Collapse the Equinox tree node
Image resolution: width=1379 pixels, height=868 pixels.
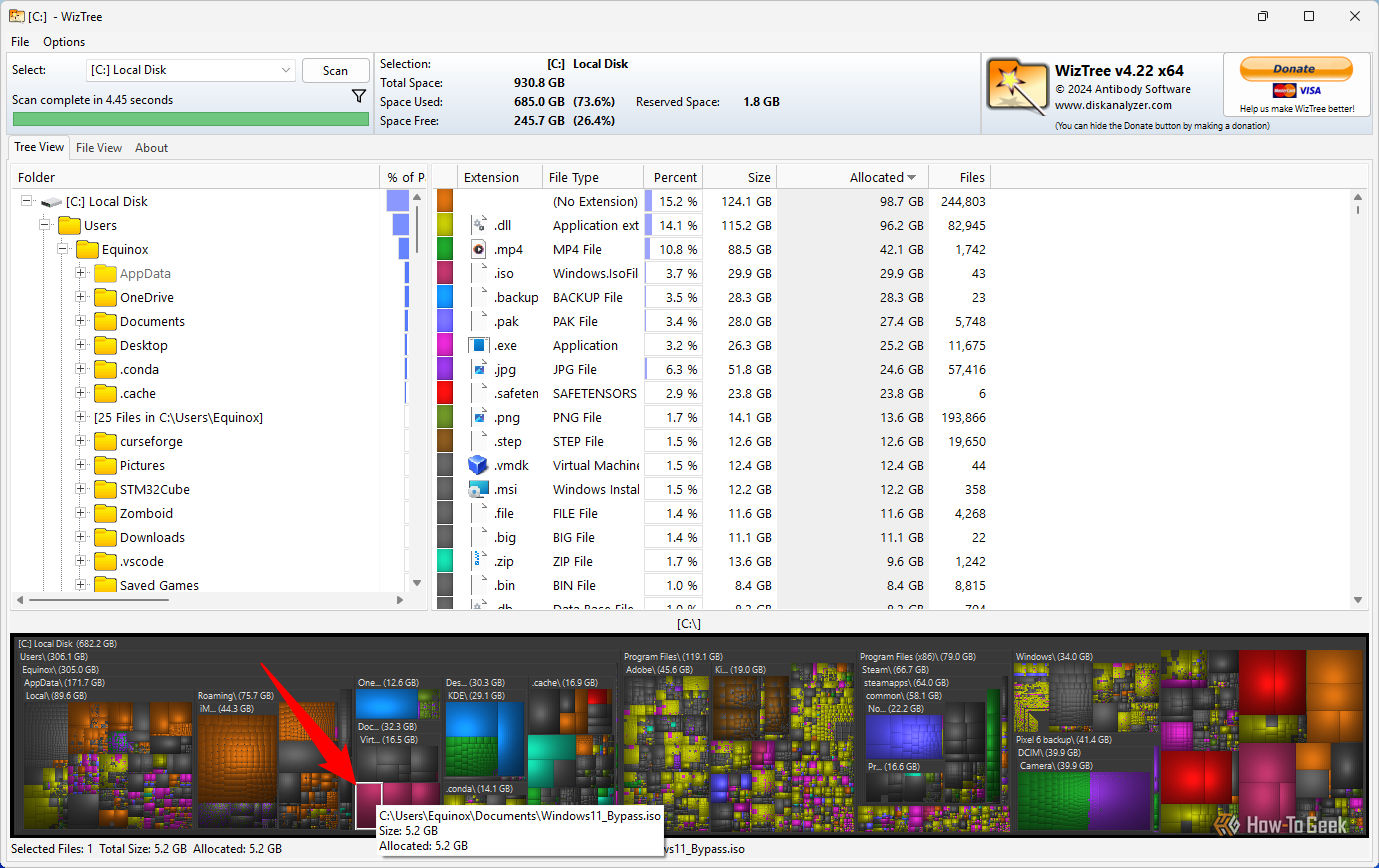click(63, 250)
